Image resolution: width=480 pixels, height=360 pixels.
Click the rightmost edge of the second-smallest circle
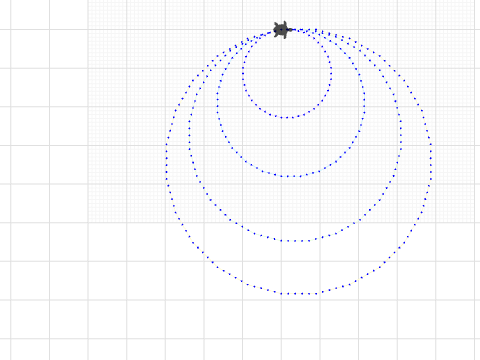(x=364, y=103)
